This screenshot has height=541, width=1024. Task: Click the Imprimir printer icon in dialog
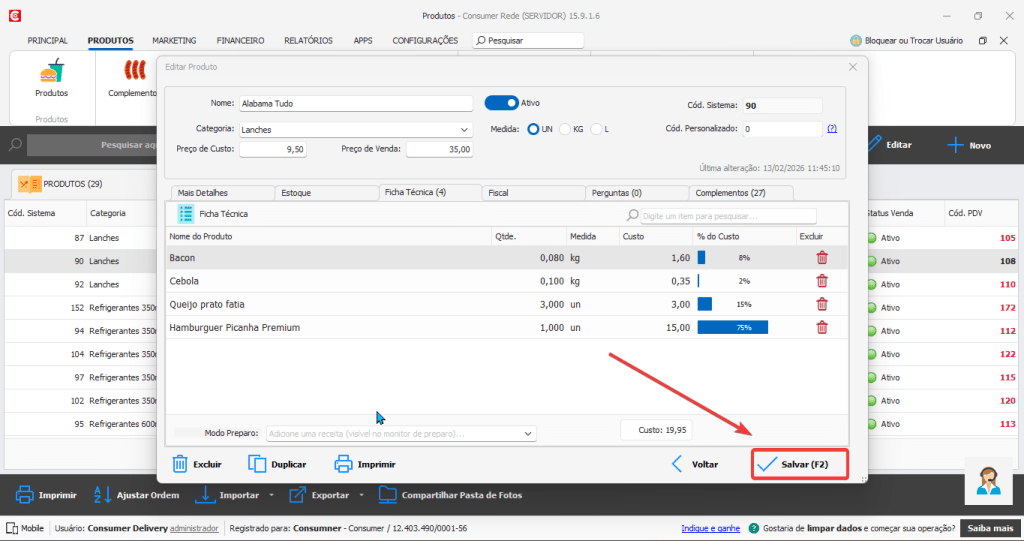tap(343, 464)
